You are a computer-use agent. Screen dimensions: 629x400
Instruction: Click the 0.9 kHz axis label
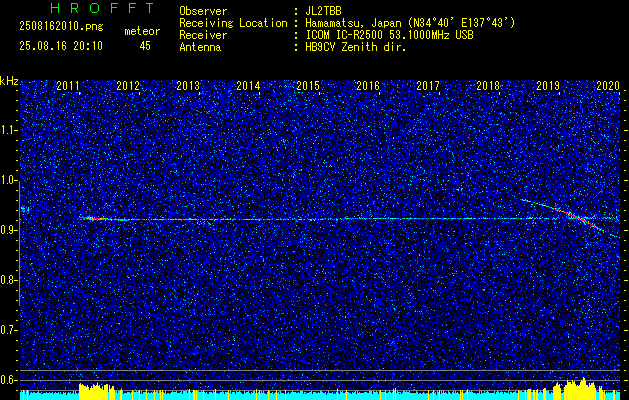pos(8,230)
